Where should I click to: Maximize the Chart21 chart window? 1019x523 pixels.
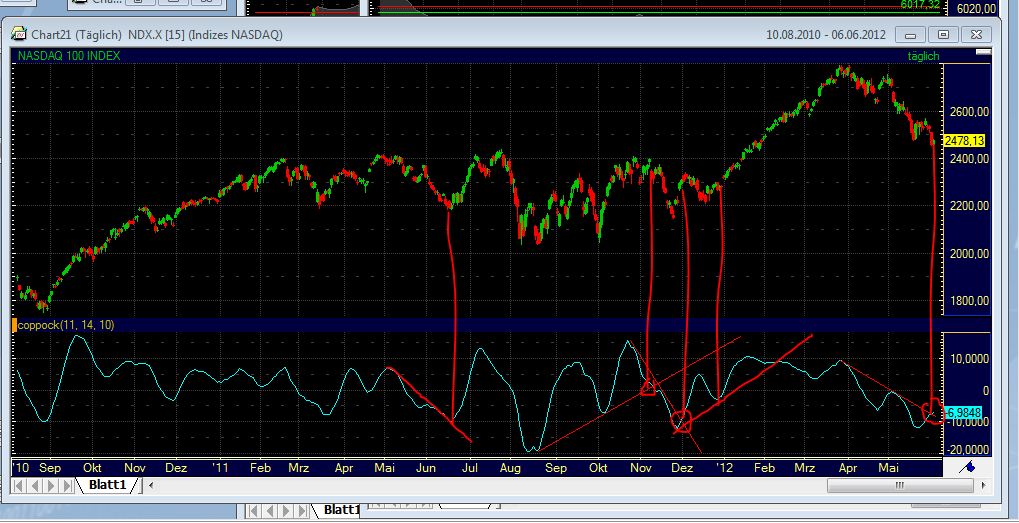click(943, 34)
